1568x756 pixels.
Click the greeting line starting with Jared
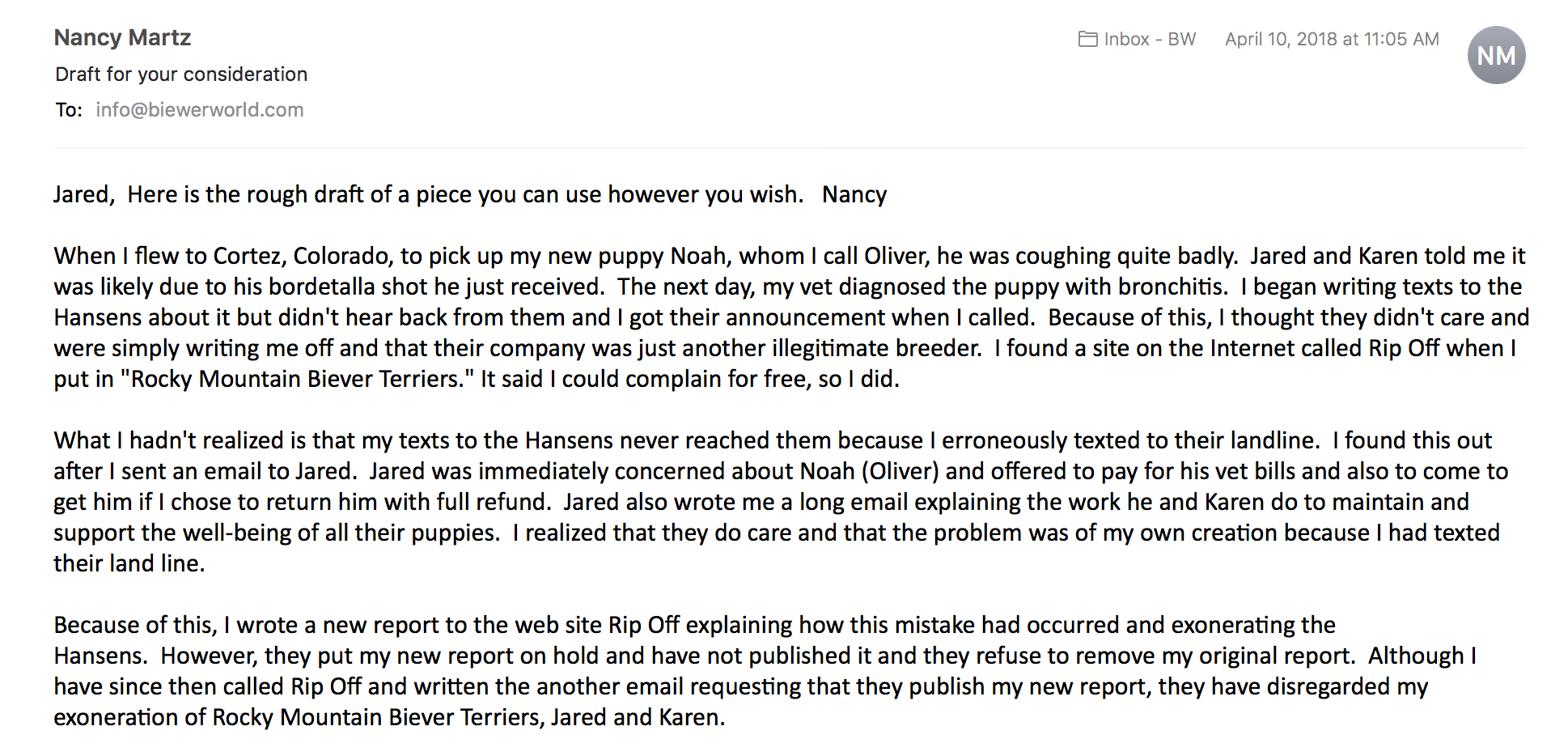point(470,194)
